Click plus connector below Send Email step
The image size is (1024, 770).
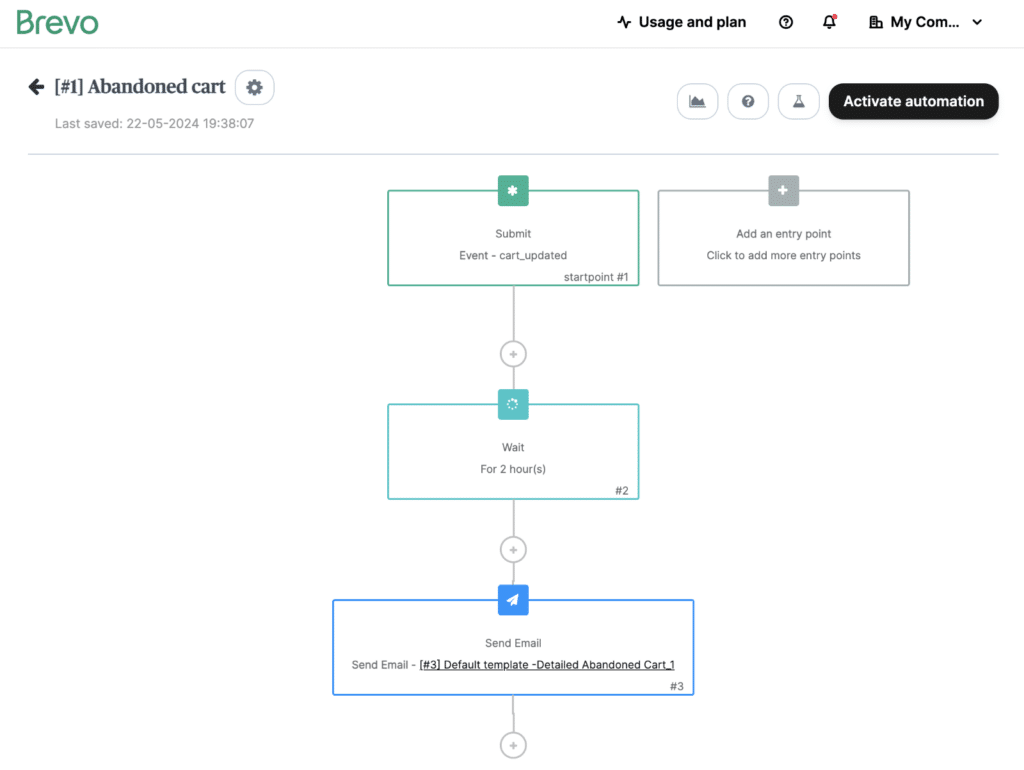coord(513,744)
